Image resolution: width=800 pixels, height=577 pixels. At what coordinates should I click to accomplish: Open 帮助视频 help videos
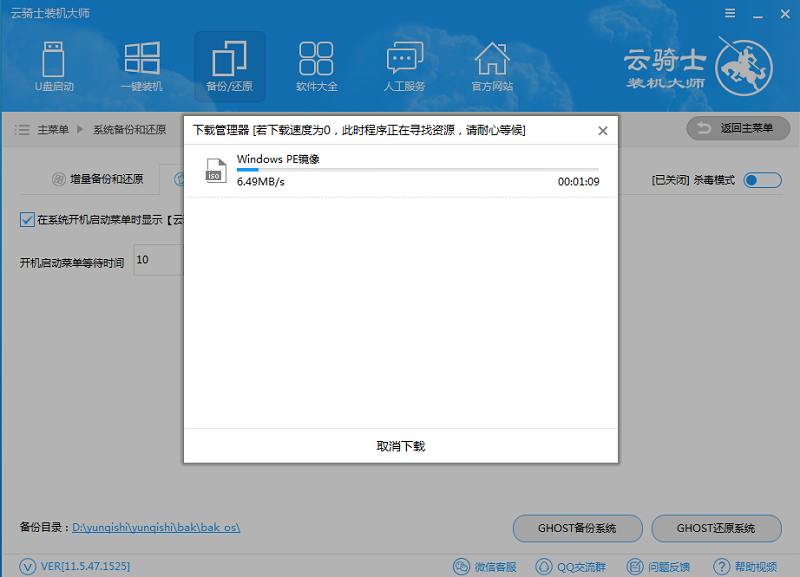[745, 567]
